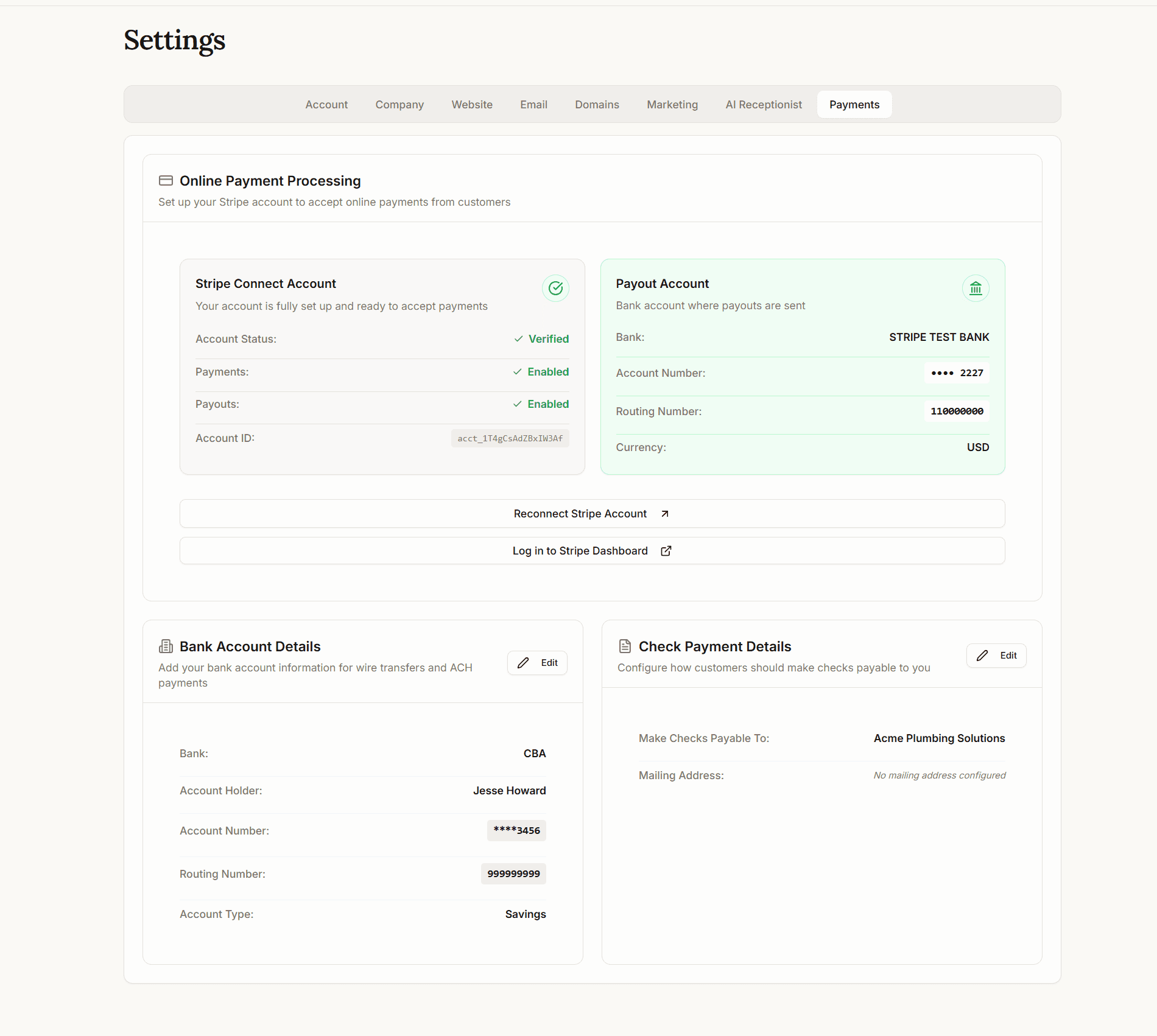Select the Payments tab
The image size is (1157, 1036).
pyautogui.click(x=854, y=105)
